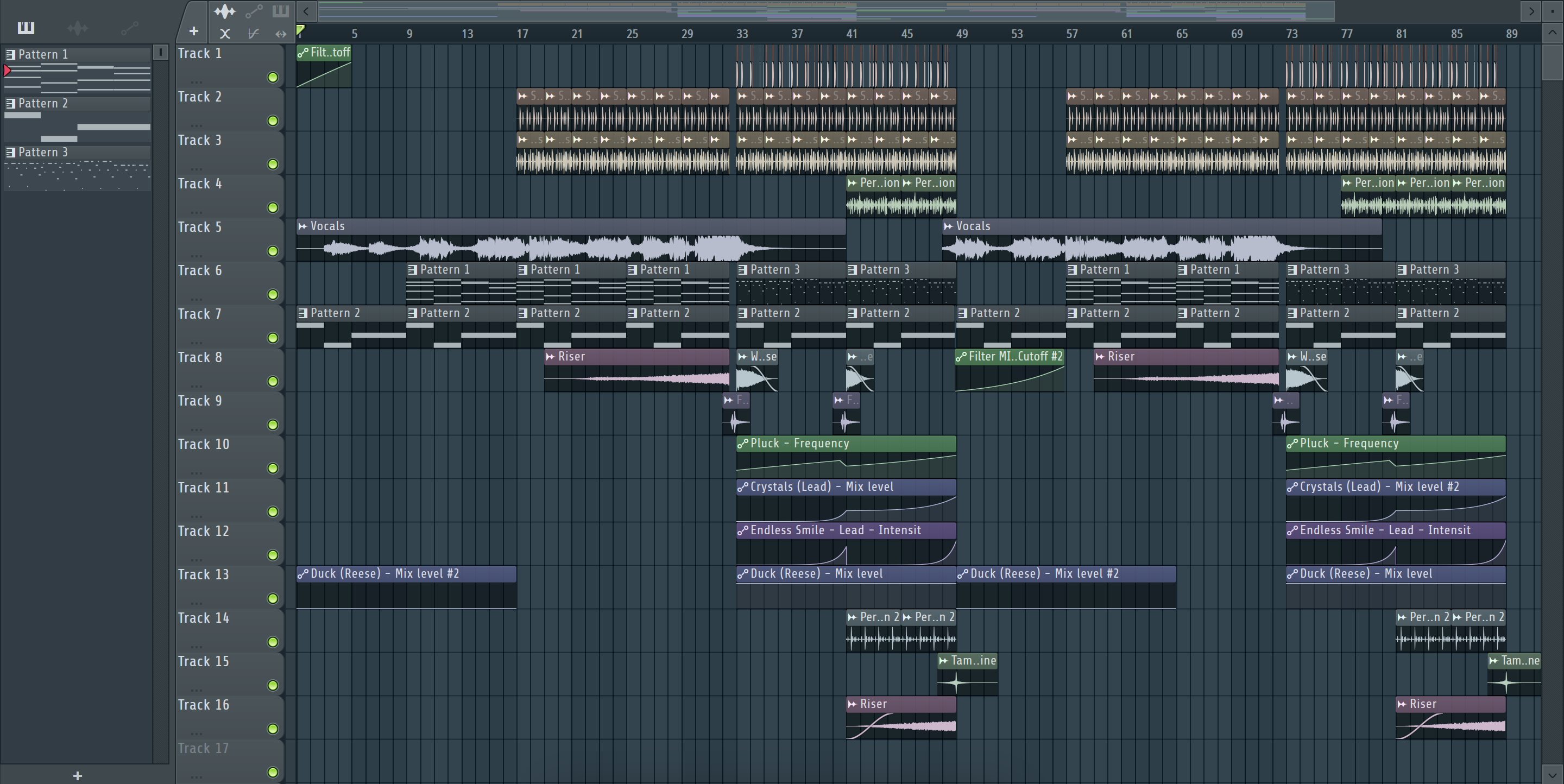
Task: Open first Pluck - Frequency clip menu
Action: (742, 444)
